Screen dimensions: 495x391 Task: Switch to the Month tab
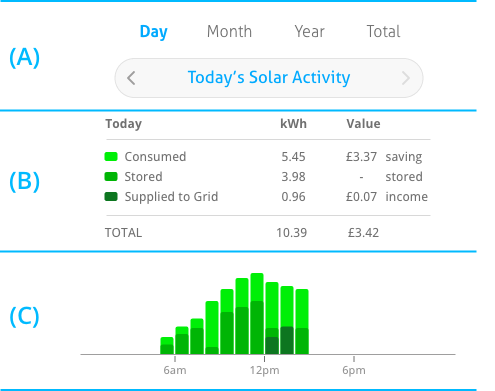pos(229,32)
